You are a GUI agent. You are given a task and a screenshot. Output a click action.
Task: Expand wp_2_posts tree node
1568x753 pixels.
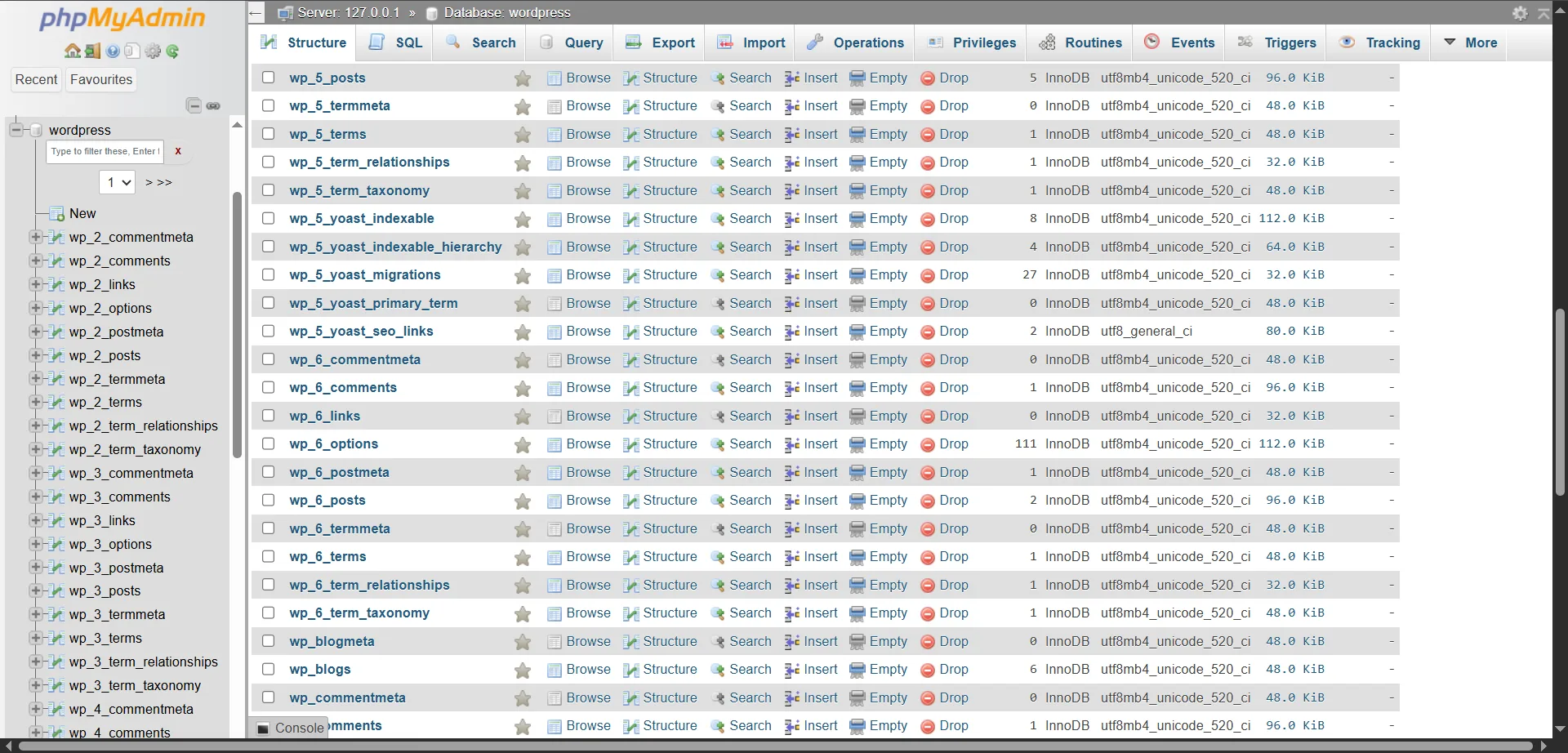pyautogui.click(x=35, y=355)
